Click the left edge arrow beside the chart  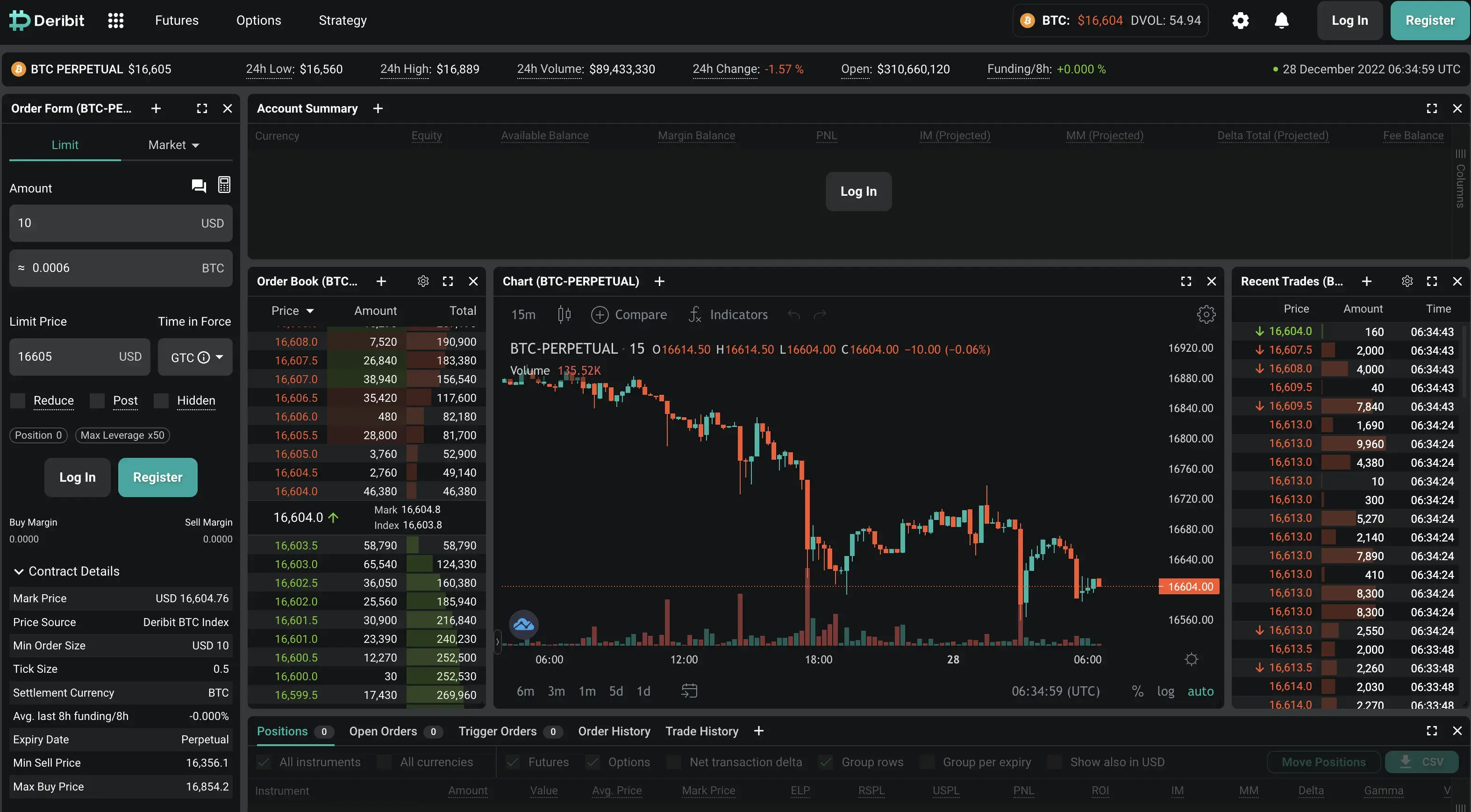click(x=497, y=642)
